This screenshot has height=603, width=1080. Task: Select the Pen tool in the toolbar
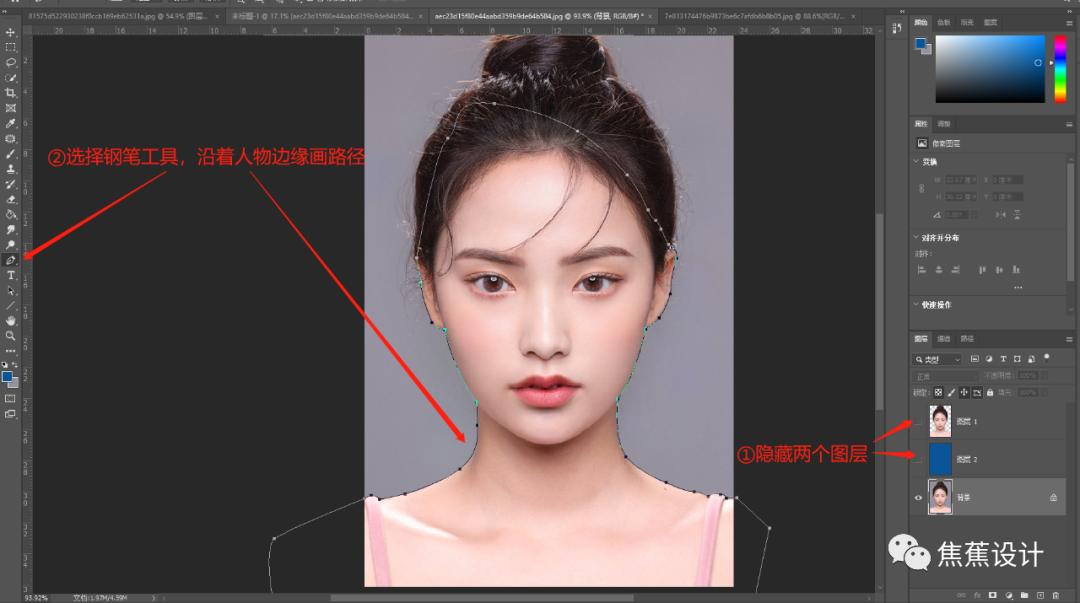(11, 260)
